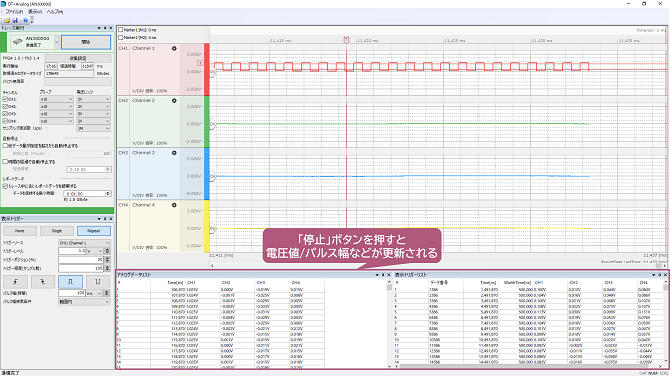Open the acquisition settings button
The image size is (670, 376).
(x=78, y=58)
